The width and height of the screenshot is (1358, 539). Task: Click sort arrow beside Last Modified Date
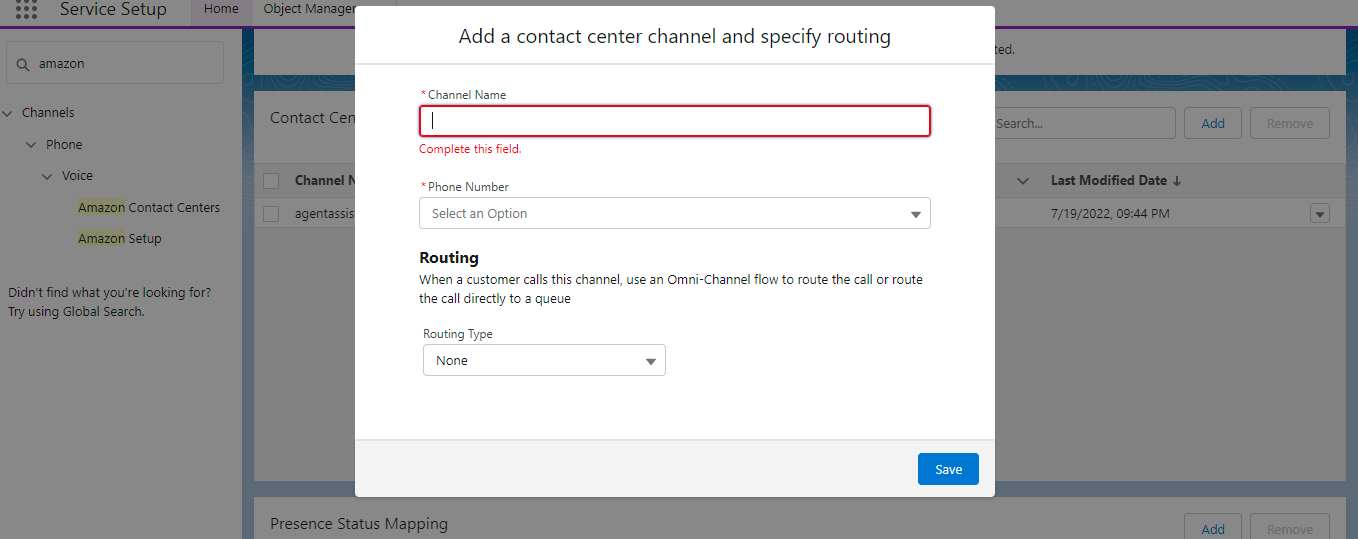tap(1177, 181)
